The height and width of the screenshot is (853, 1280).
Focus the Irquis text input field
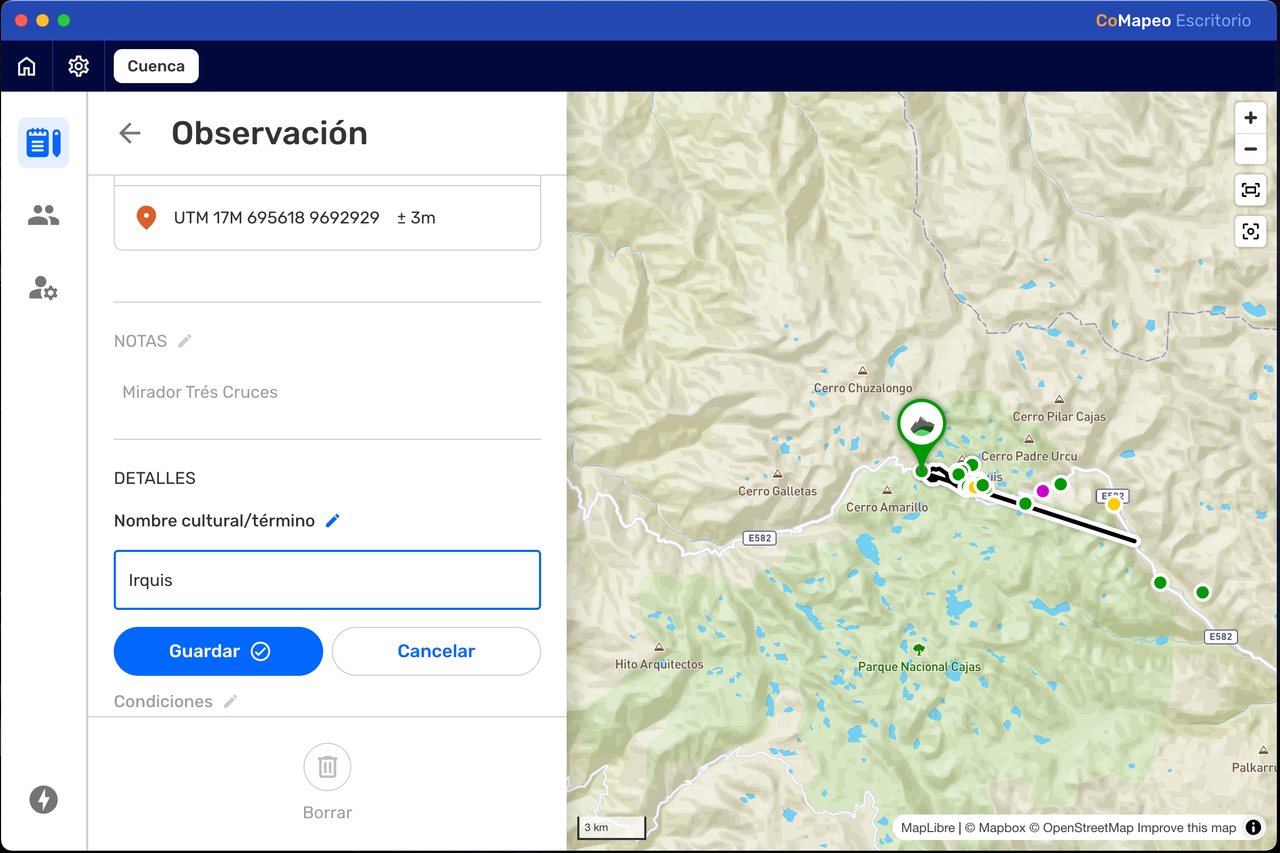point(327,580)
